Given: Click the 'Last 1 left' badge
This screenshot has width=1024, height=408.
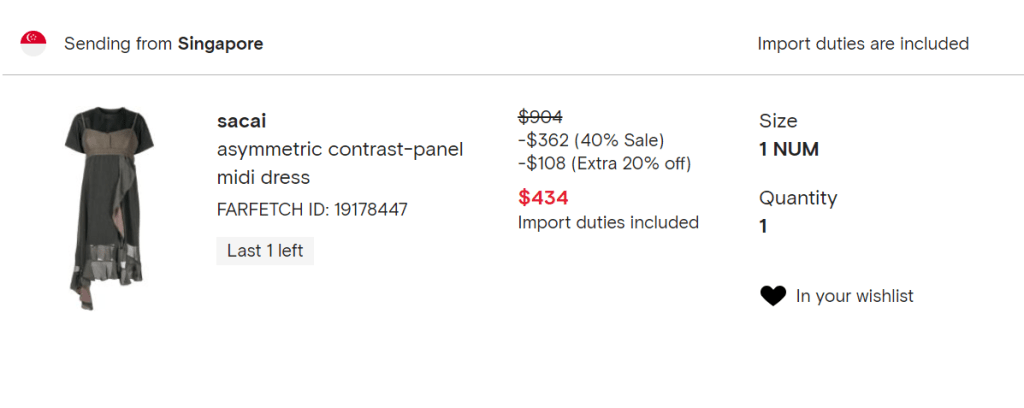Looking at the screenshot, I should pyautogui.click(x=265, y=251).
